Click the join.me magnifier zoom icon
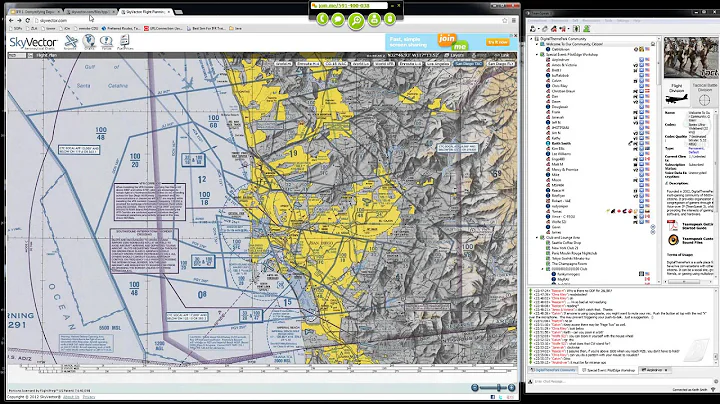Viewport: 720px width, 404px height. 356,21
